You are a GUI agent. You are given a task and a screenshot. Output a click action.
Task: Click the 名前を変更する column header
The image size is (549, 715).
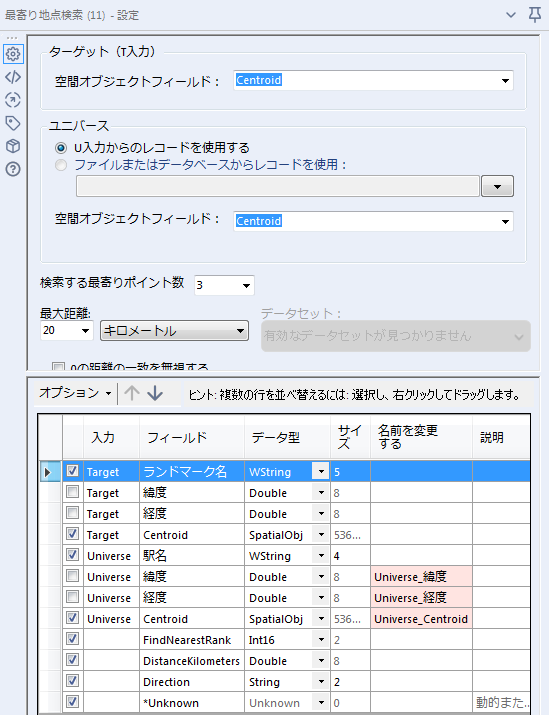click(421, 436)
